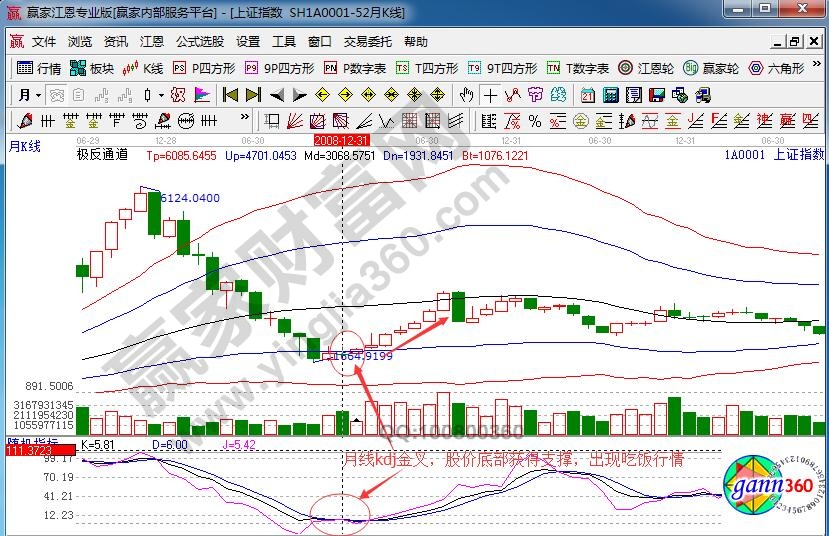This screenshot has width=829, height=536.
Task: Toggle the percent (%) line tool
Action: pyautogui.click(x=535, y=121)
